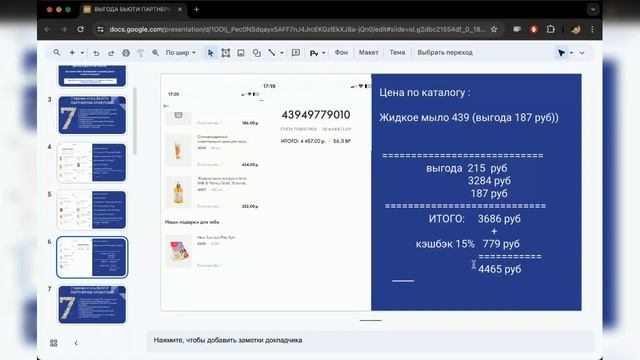This screenshot has width=640, height=360.
Task: Select the paint format tool
Action: coord(140,53)
